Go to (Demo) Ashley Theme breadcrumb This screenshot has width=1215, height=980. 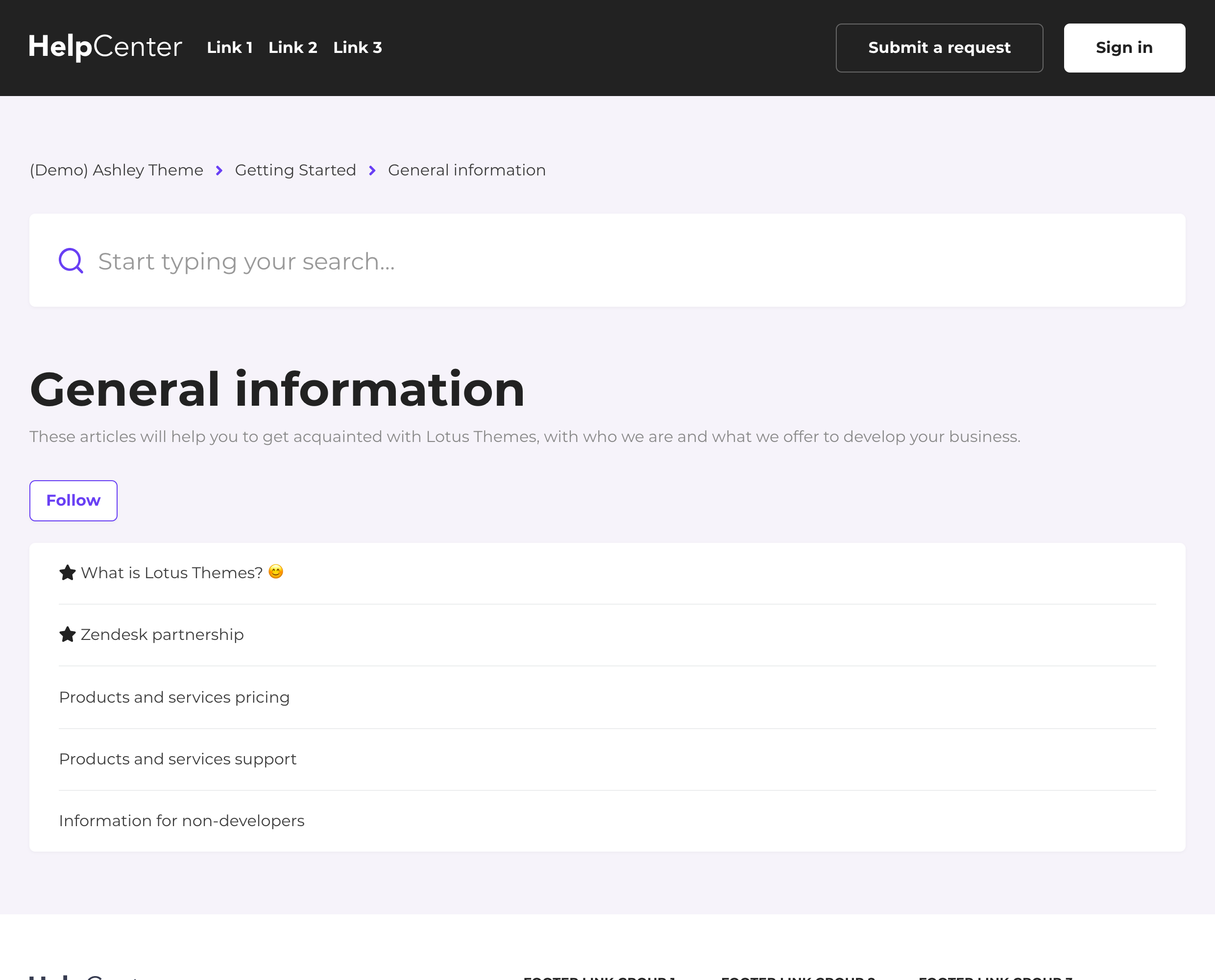pyautogui.click(x=116, y=170)
